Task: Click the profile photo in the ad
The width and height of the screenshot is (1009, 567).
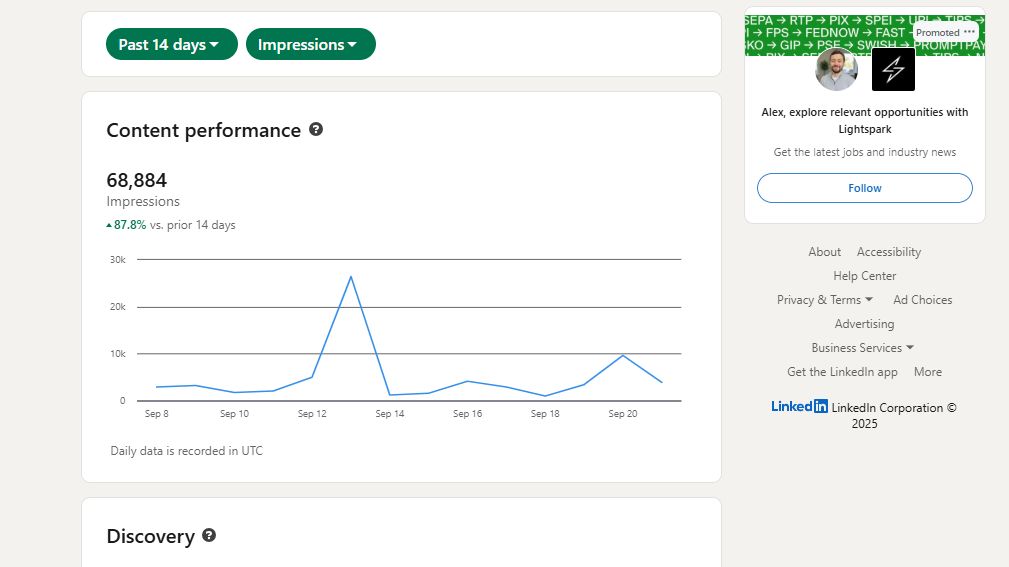Action: click(837, 70)
